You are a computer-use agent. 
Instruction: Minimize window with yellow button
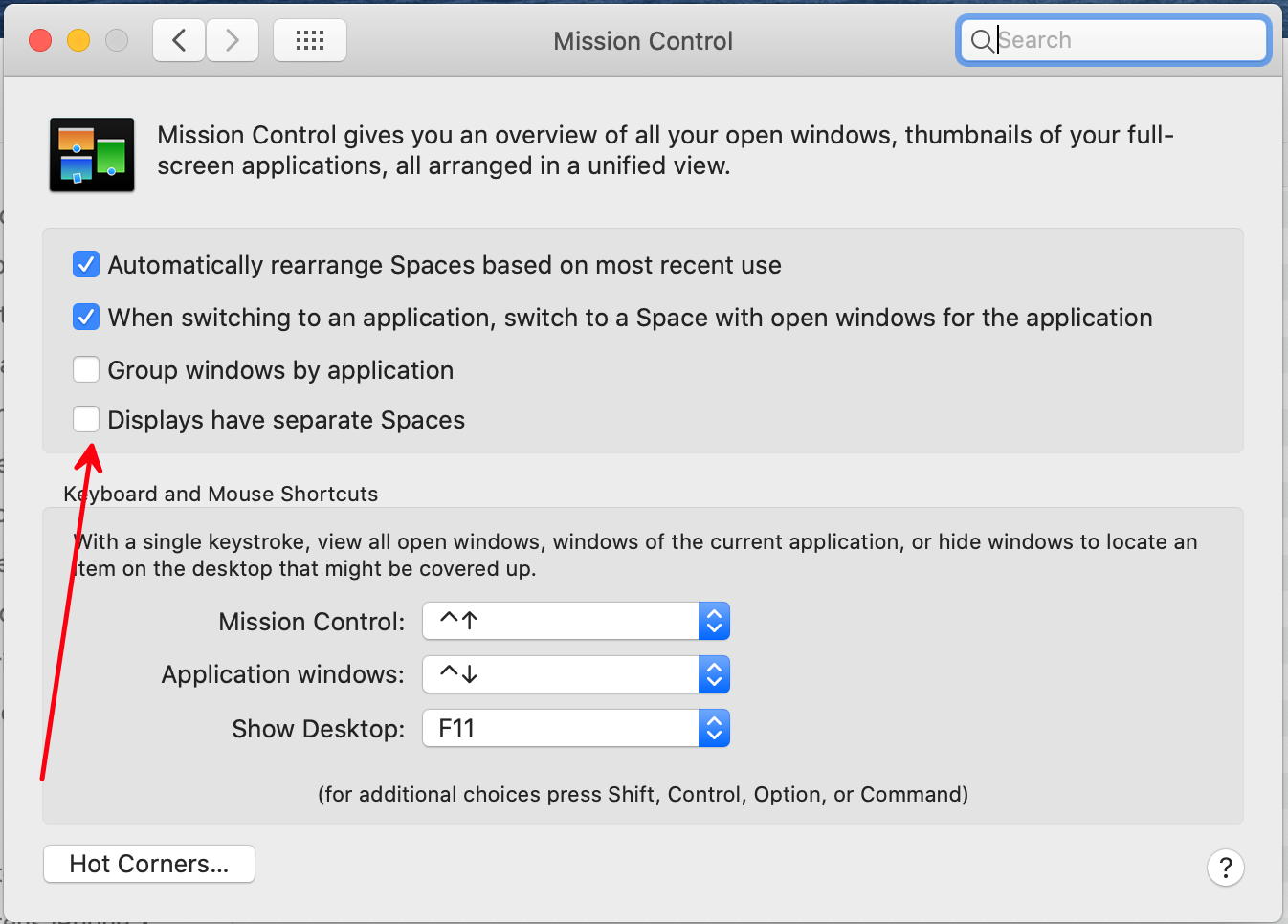[78, 40]
